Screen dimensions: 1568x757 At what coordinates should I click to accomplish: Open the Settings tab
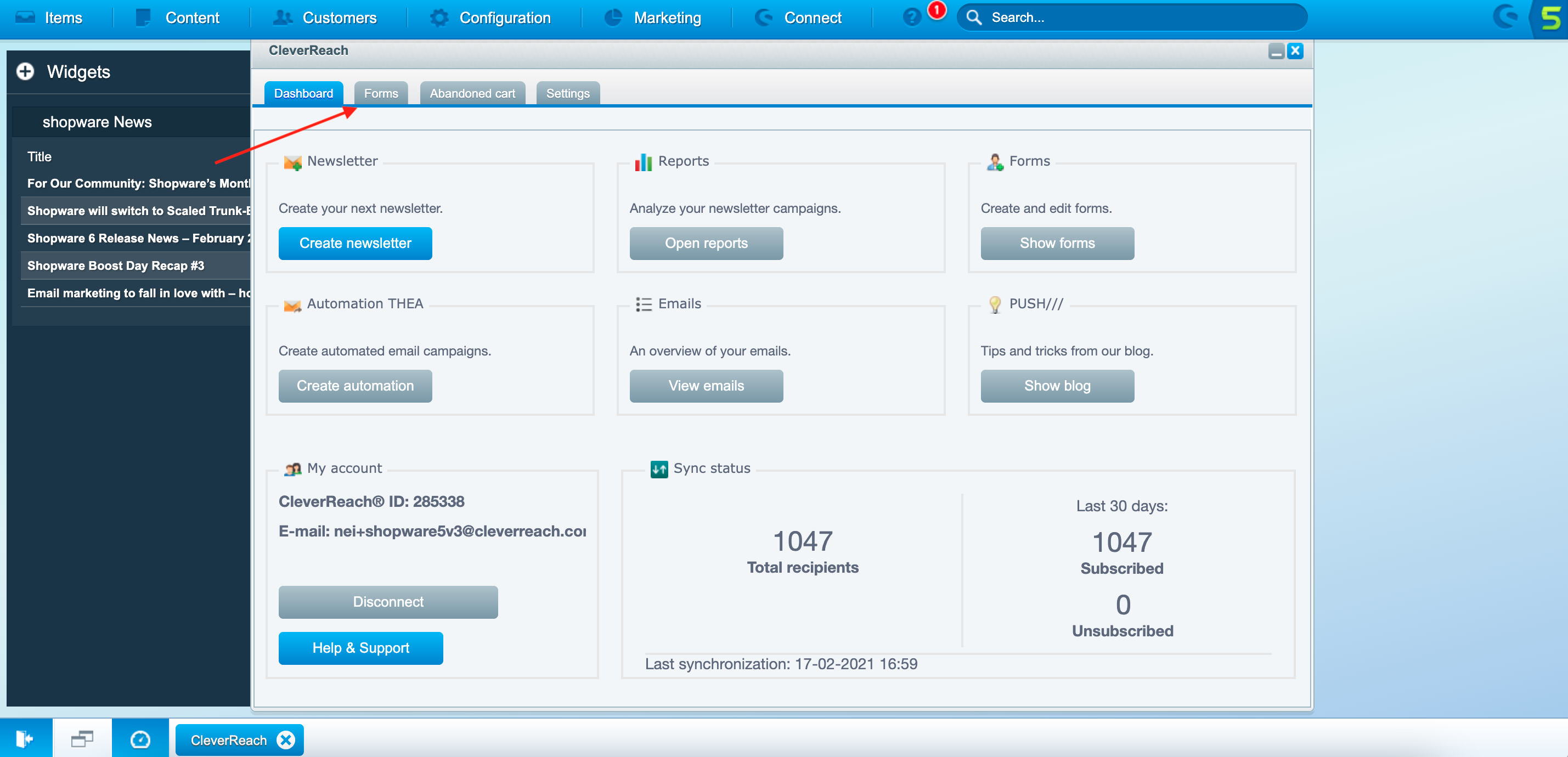pyautogui.click(x=567, y=93)
